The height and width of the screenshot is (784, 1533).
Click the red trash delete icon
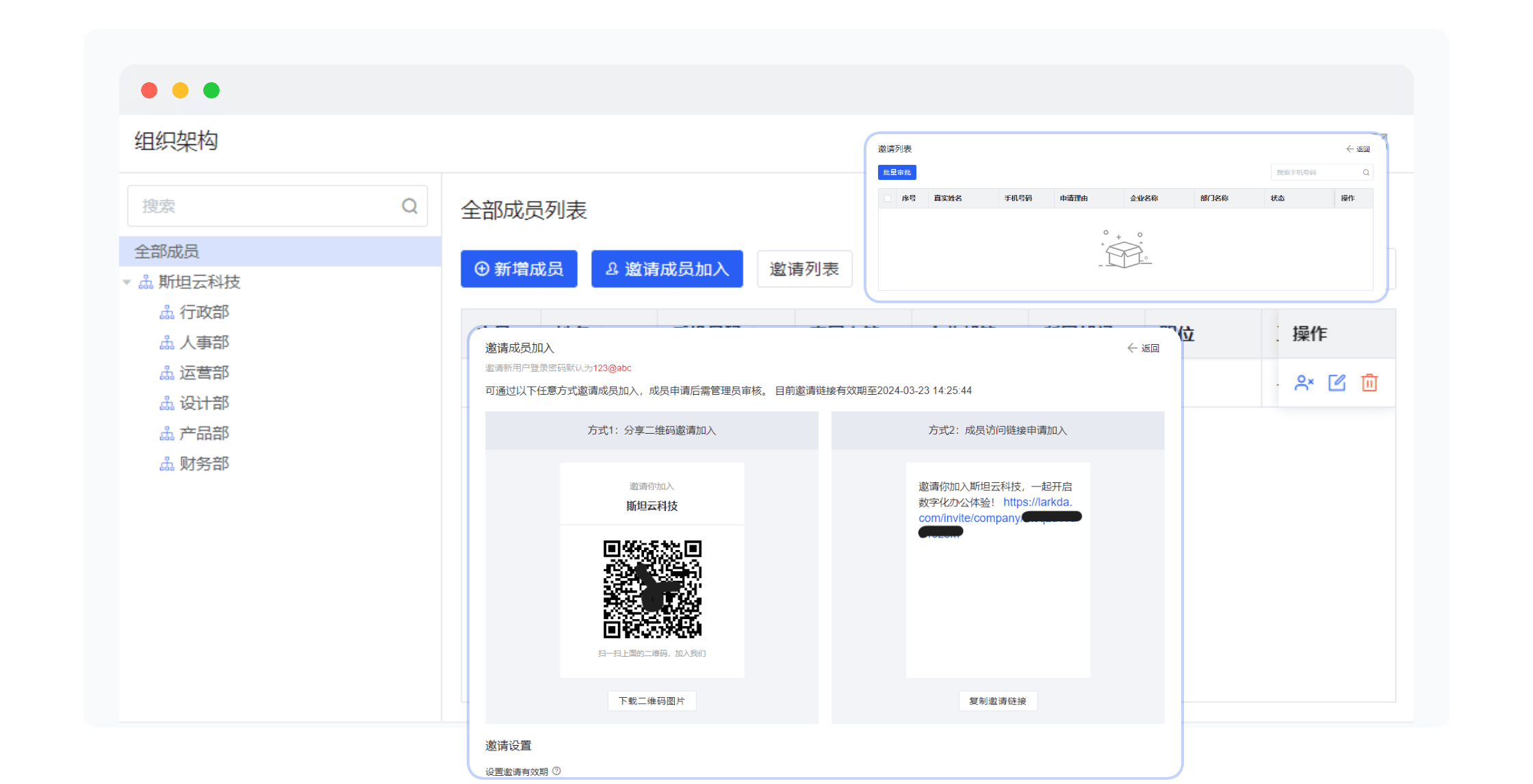click(1369, 383)
